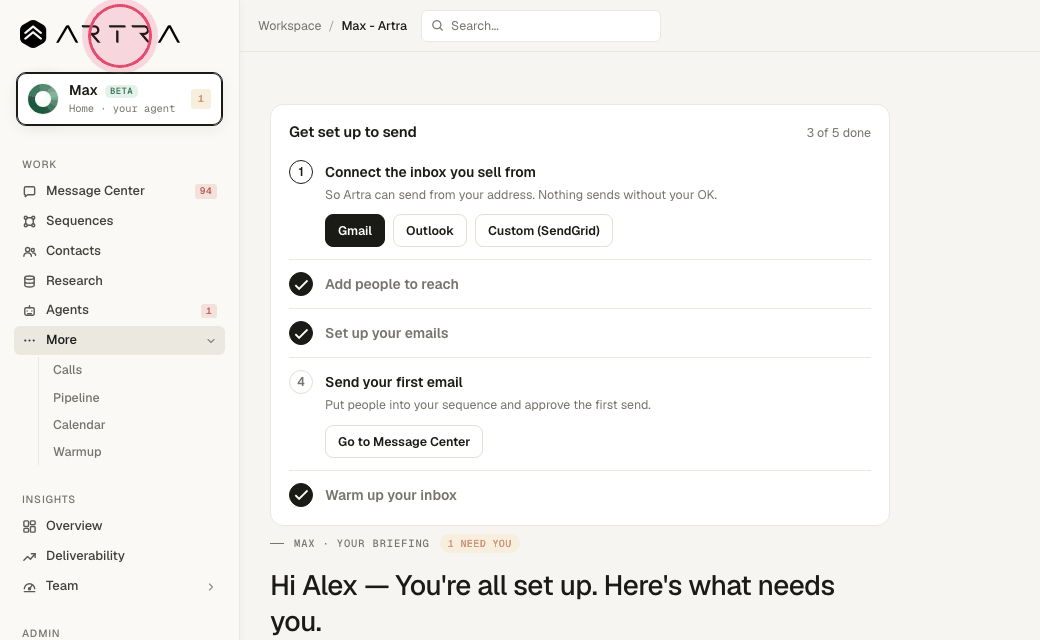Click the Team gauge icon
Screen dimensions: 1040x640
29,587
